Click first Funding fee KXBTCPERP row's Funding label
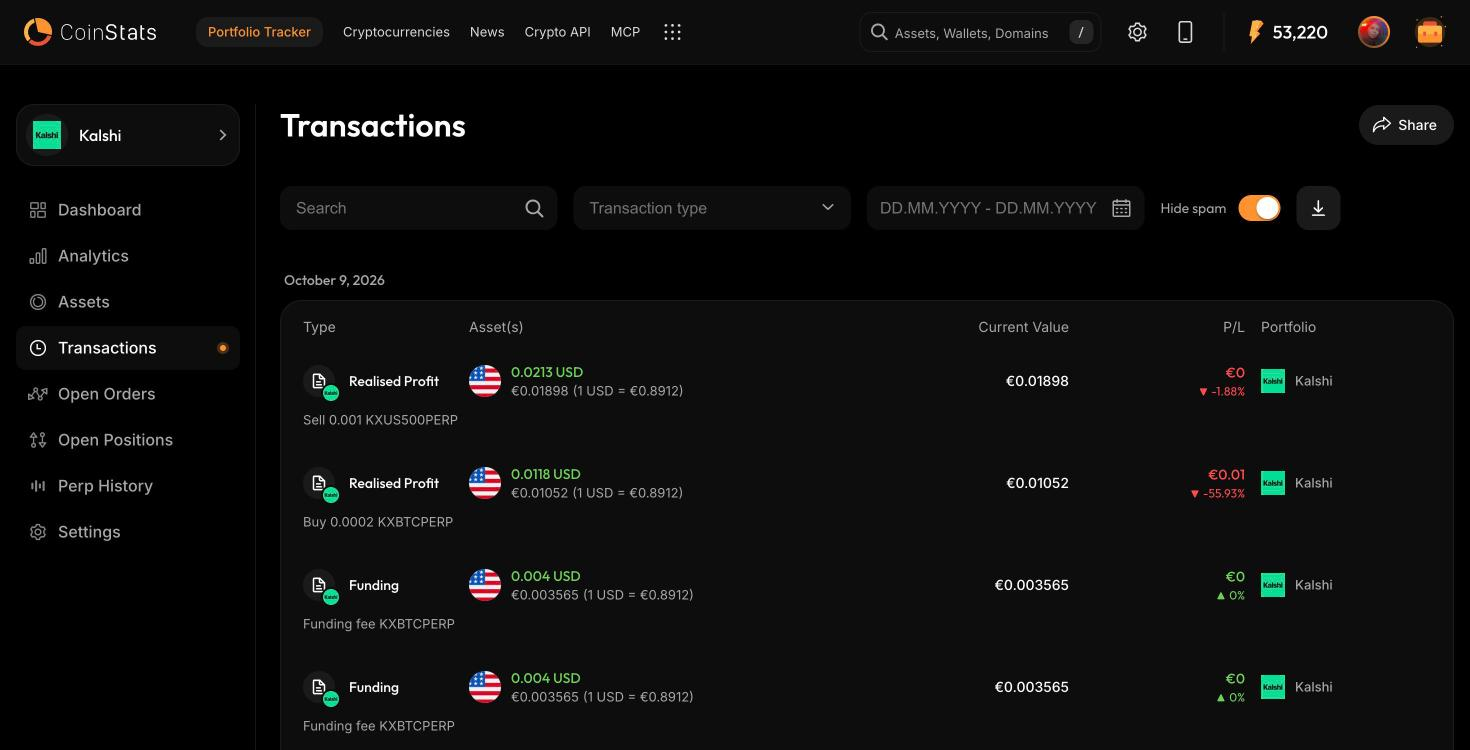 click(374, 585)
